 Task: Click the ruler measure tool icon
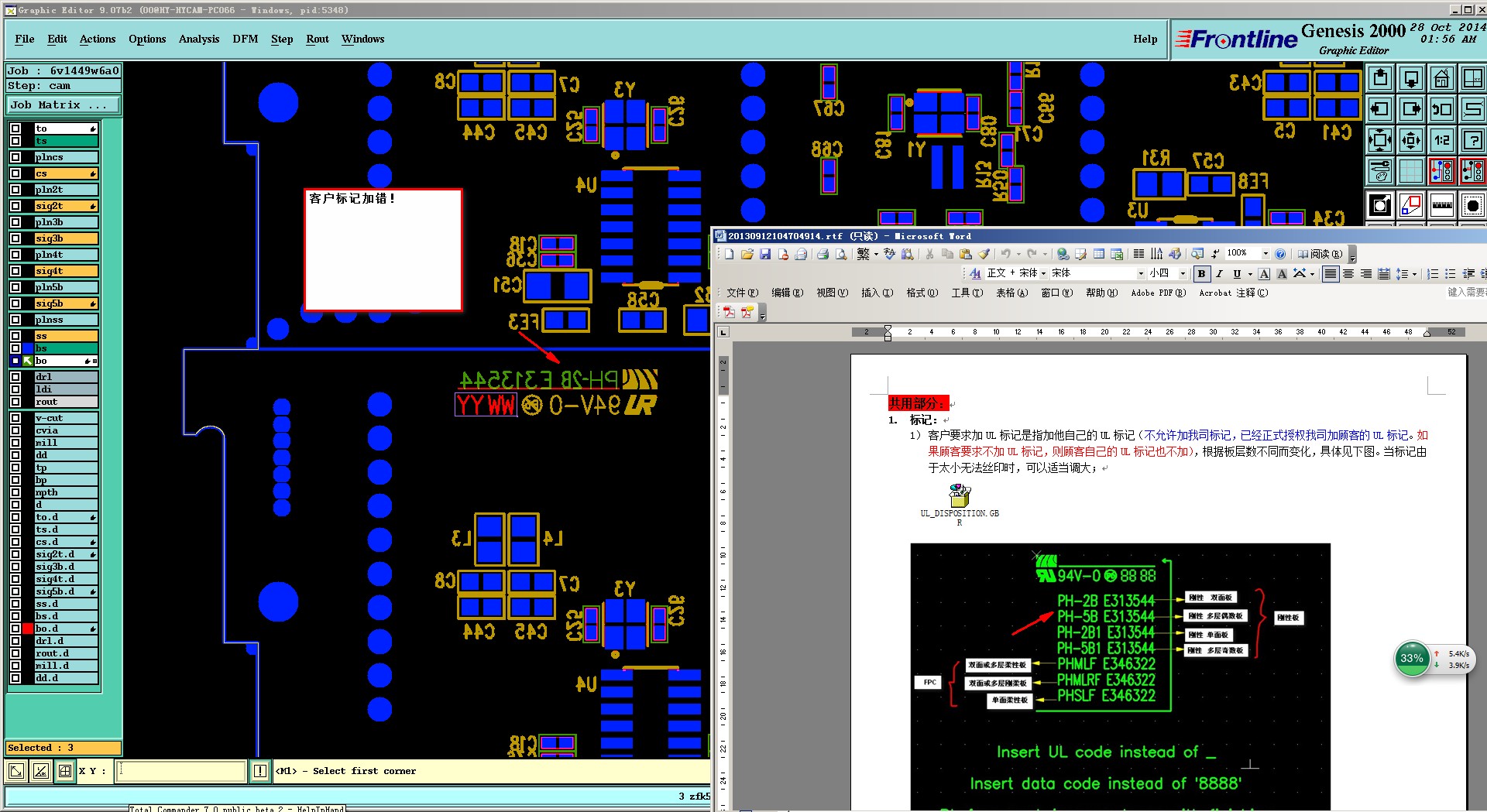(1442, 205)
